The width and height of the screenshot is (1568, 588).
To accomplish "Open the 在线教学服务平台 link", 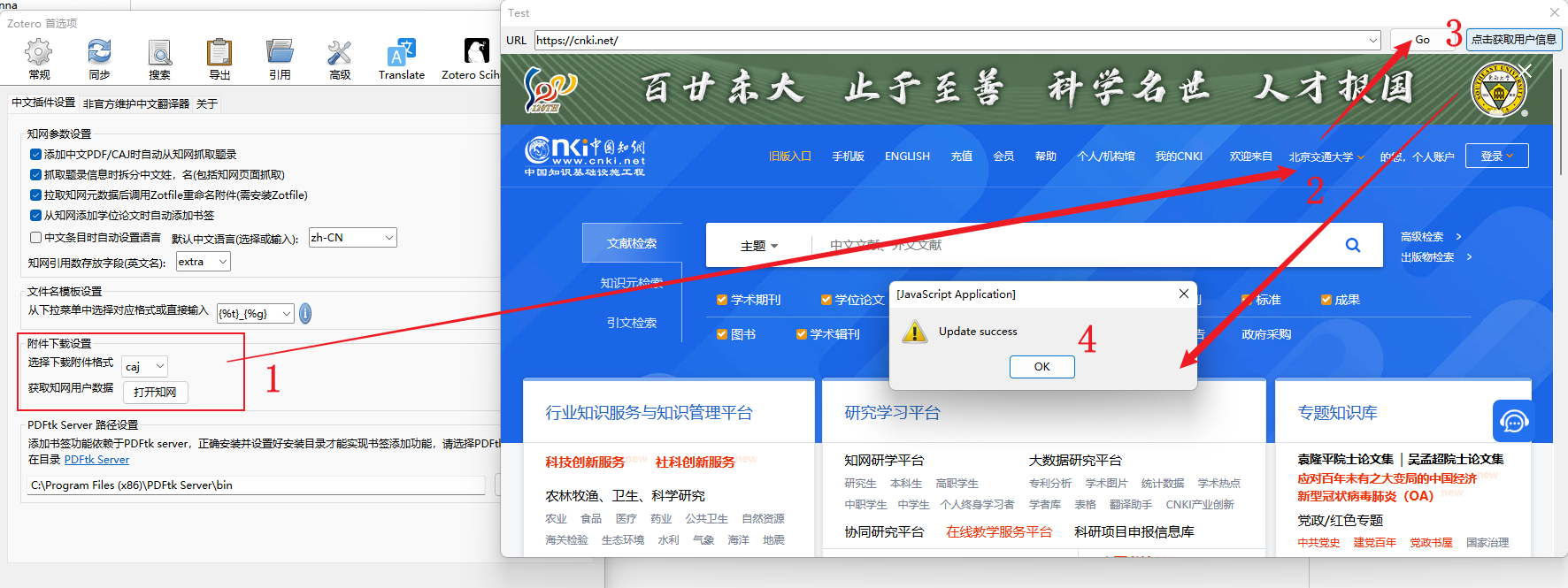I will point(999,531).
